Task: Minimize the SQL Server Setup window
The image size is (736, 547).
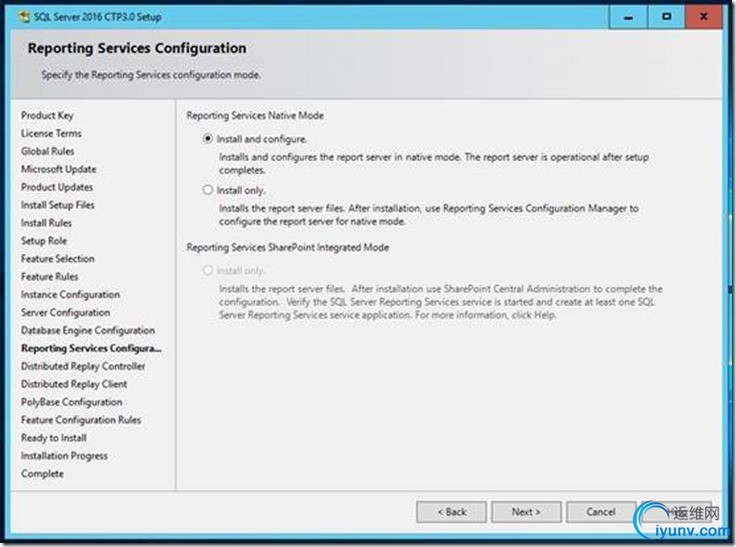Action: point(622,17)
